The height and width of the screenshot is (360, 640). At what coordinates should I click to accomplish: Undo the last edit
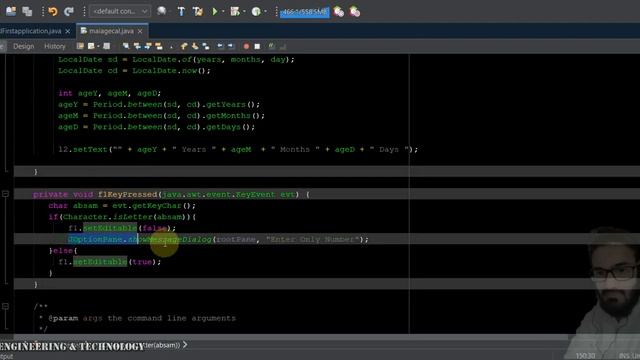pos(53,11)
